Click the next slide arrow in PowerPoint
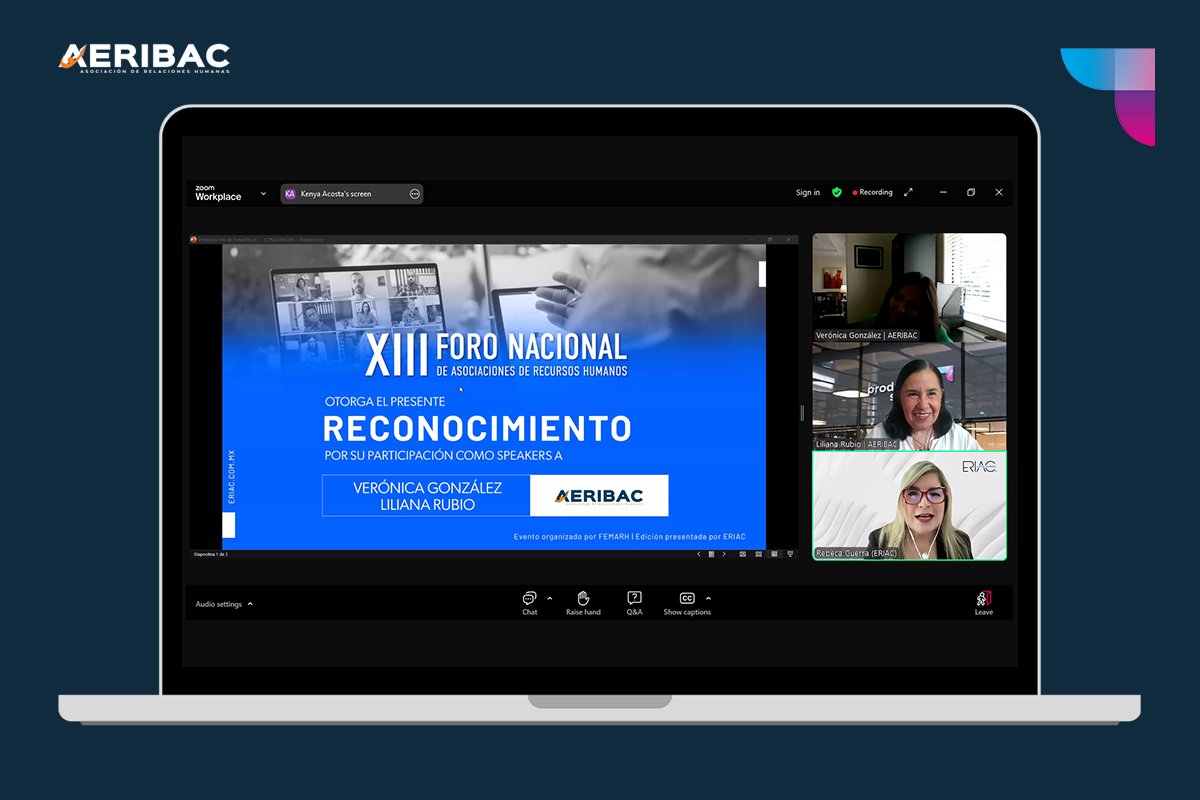 (723, 553)
